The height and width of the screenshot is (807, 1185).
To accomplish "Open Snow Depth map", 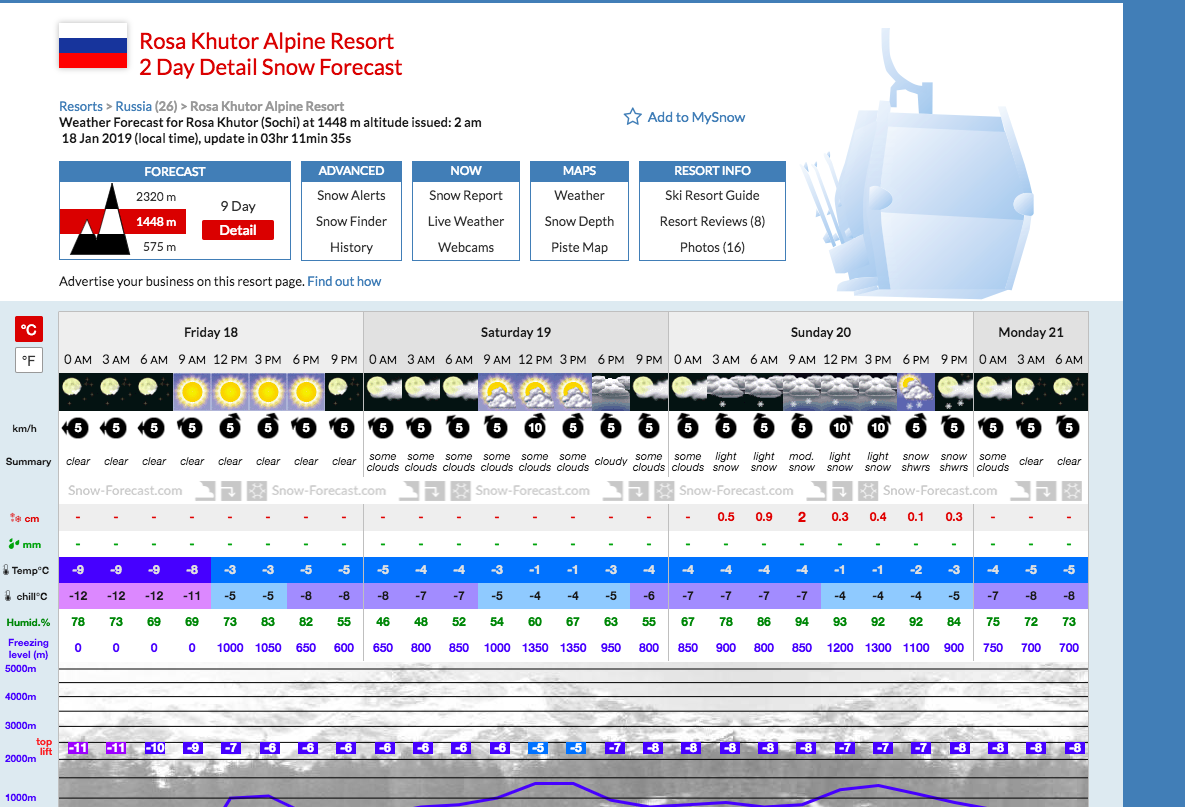I will tap(580, 221).
